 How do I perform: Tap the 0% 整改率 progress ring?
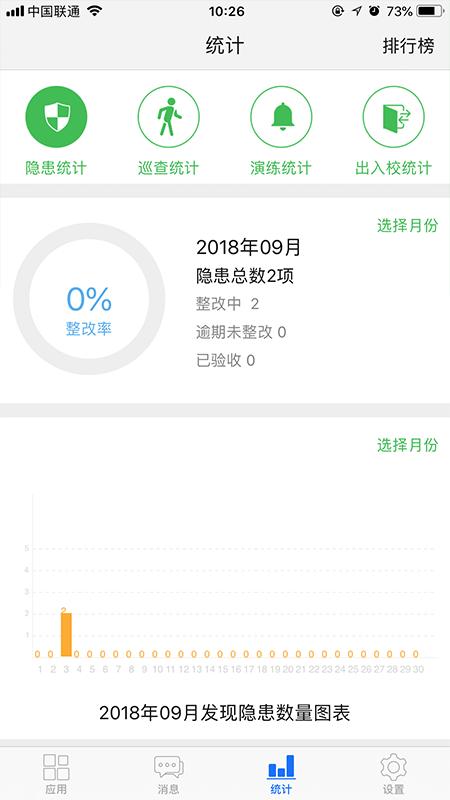[89, 299]
